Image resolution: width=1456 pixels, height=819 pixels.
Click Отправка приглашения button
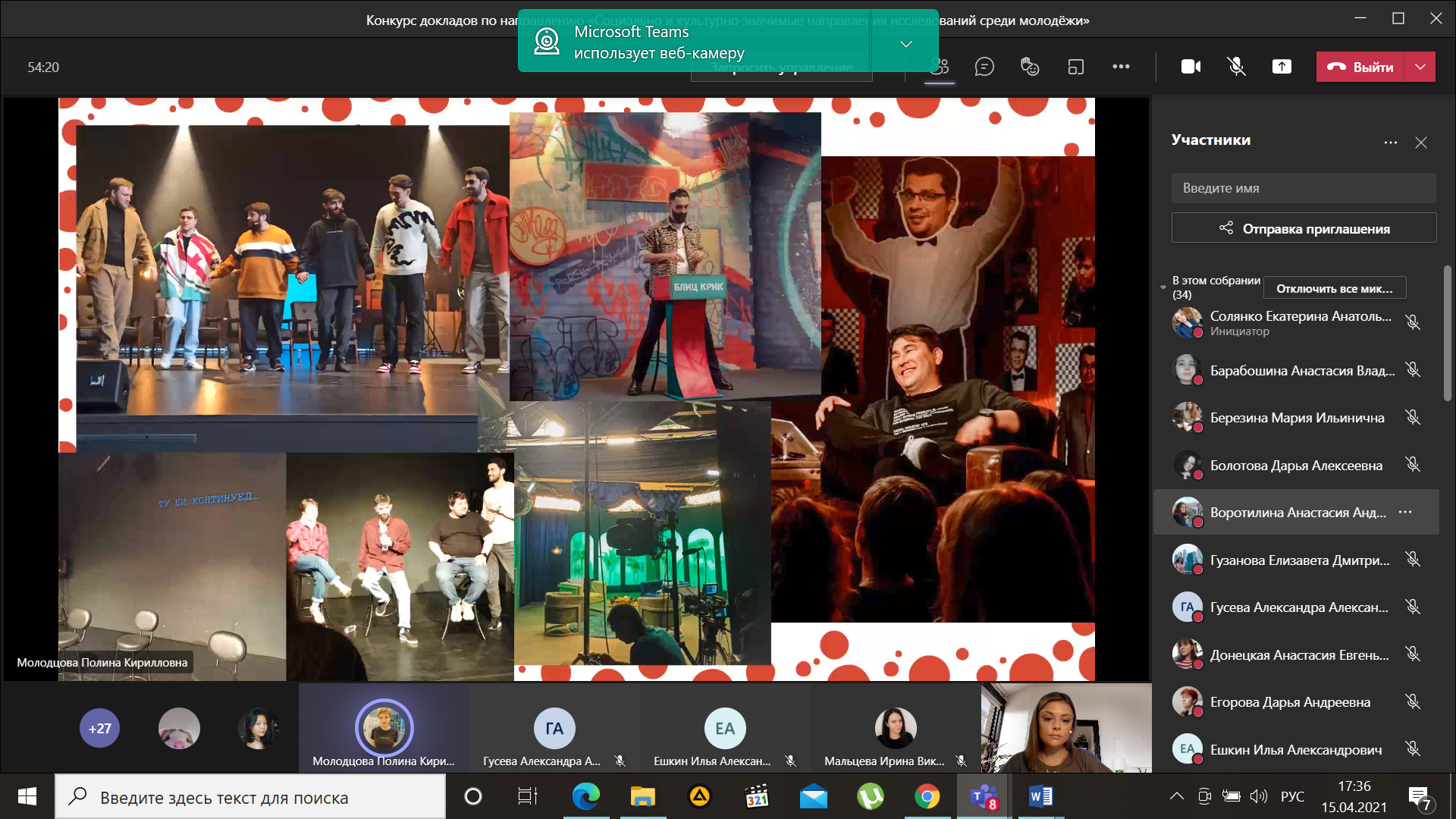(1304, 228)
